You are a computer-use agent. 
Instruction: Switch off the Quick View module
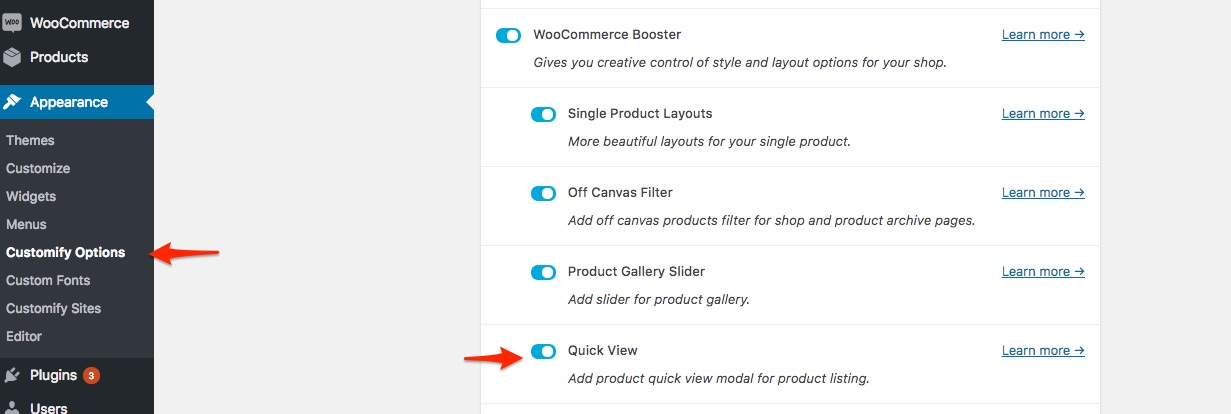pos(543,351)
